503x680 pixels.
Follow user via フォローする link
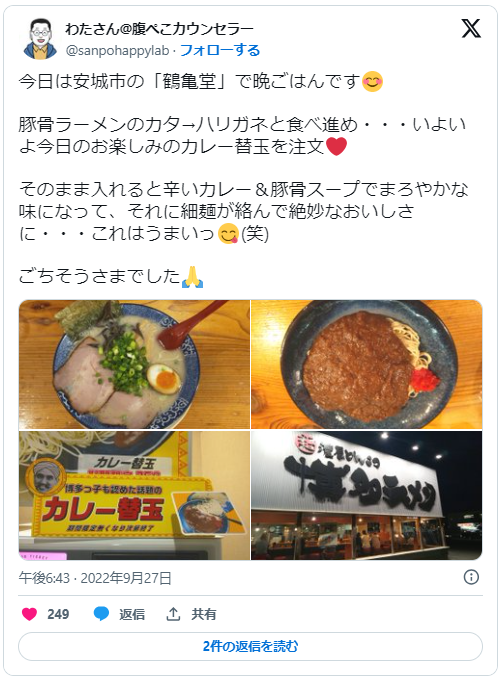[x=220, y=50]
